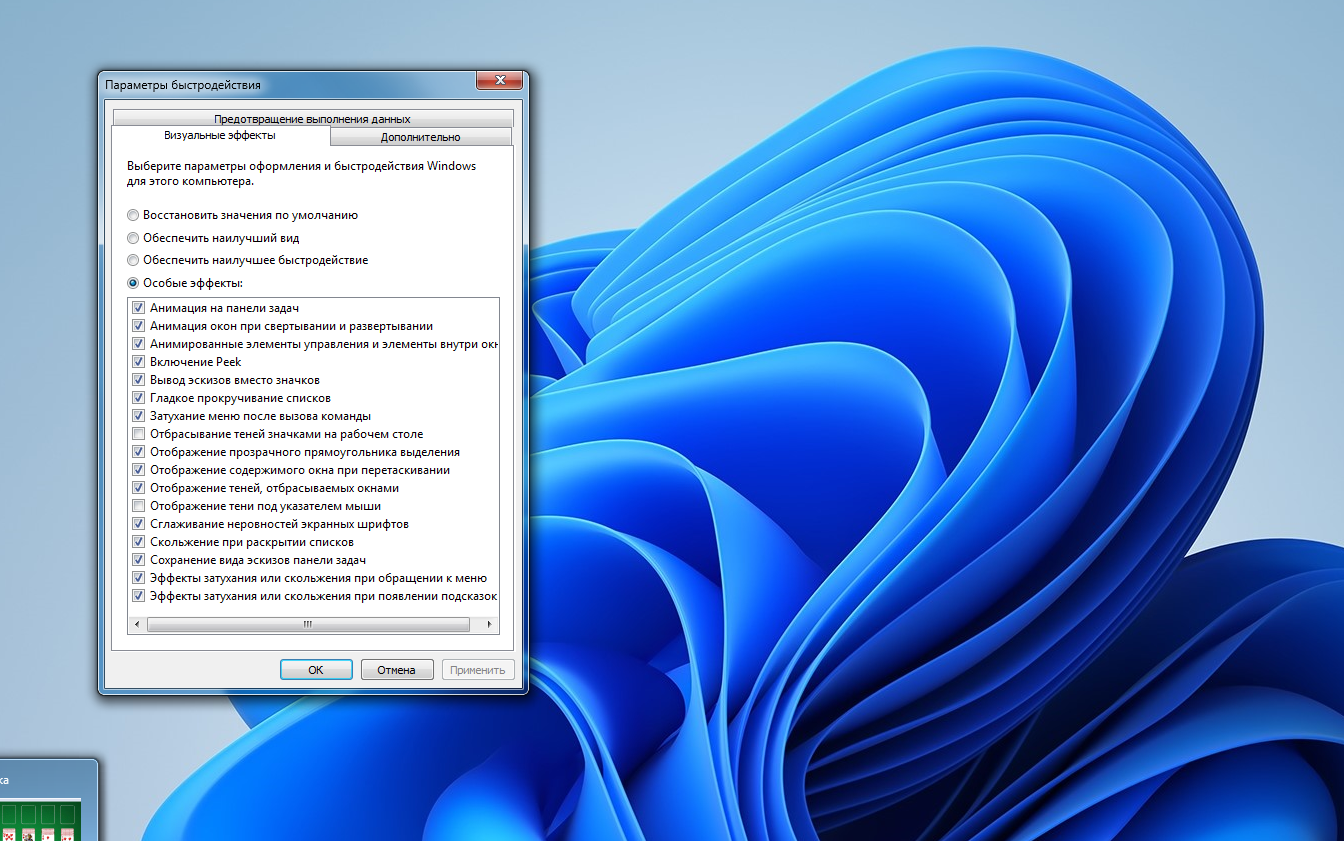Viewport: 1344px width, 841px height.
Task: Enable Отображение тени под указателем мыши
Action: (x=138, y=506)
